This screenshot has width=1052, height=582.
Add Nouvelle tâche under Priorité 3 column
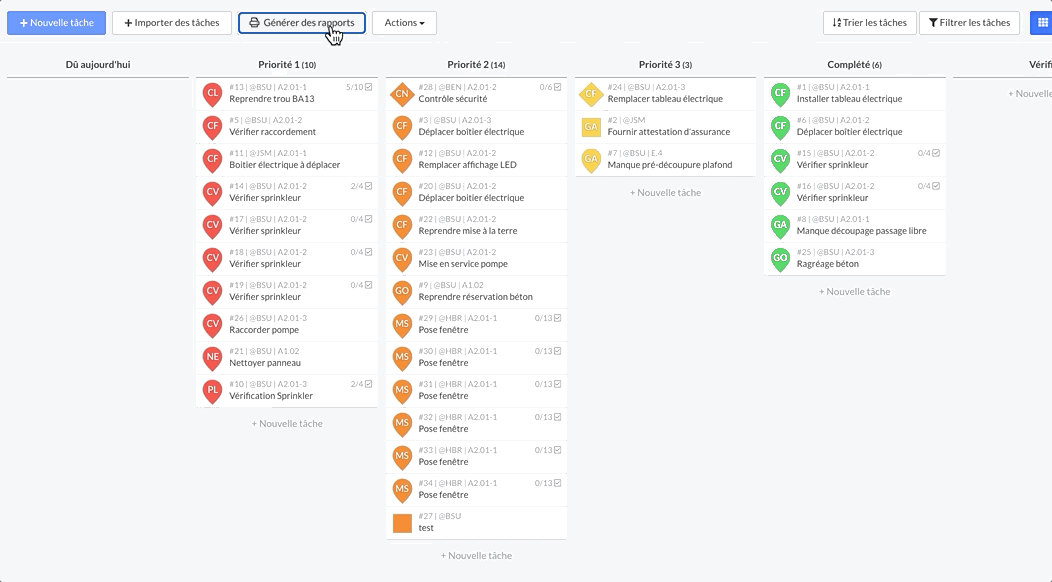[666, 193]
